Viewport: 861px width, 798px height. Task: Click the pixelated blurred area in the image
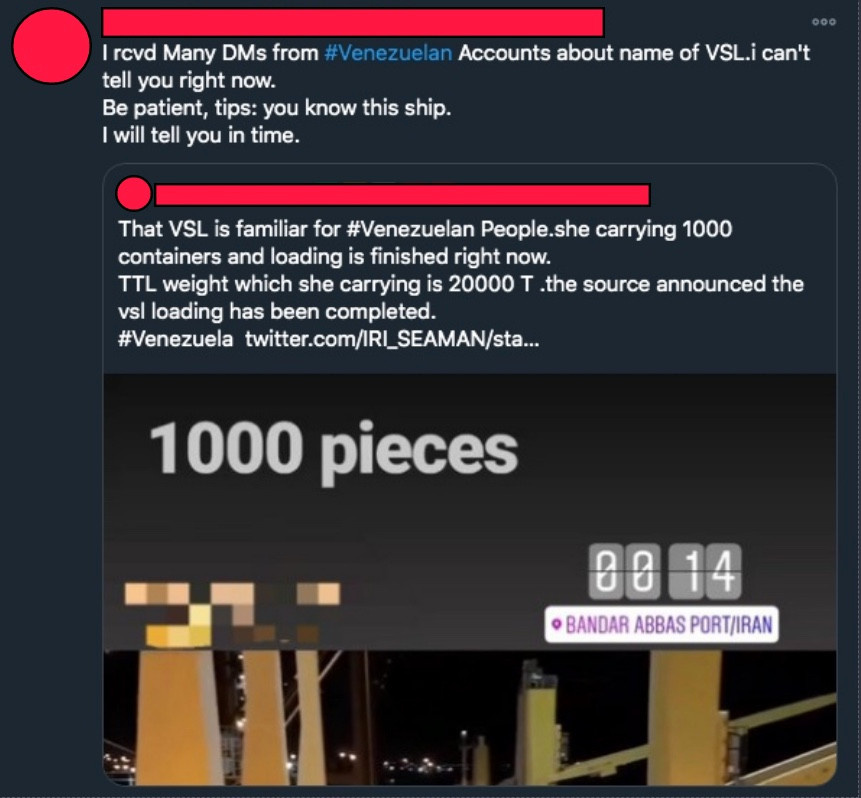coord(232,613)
